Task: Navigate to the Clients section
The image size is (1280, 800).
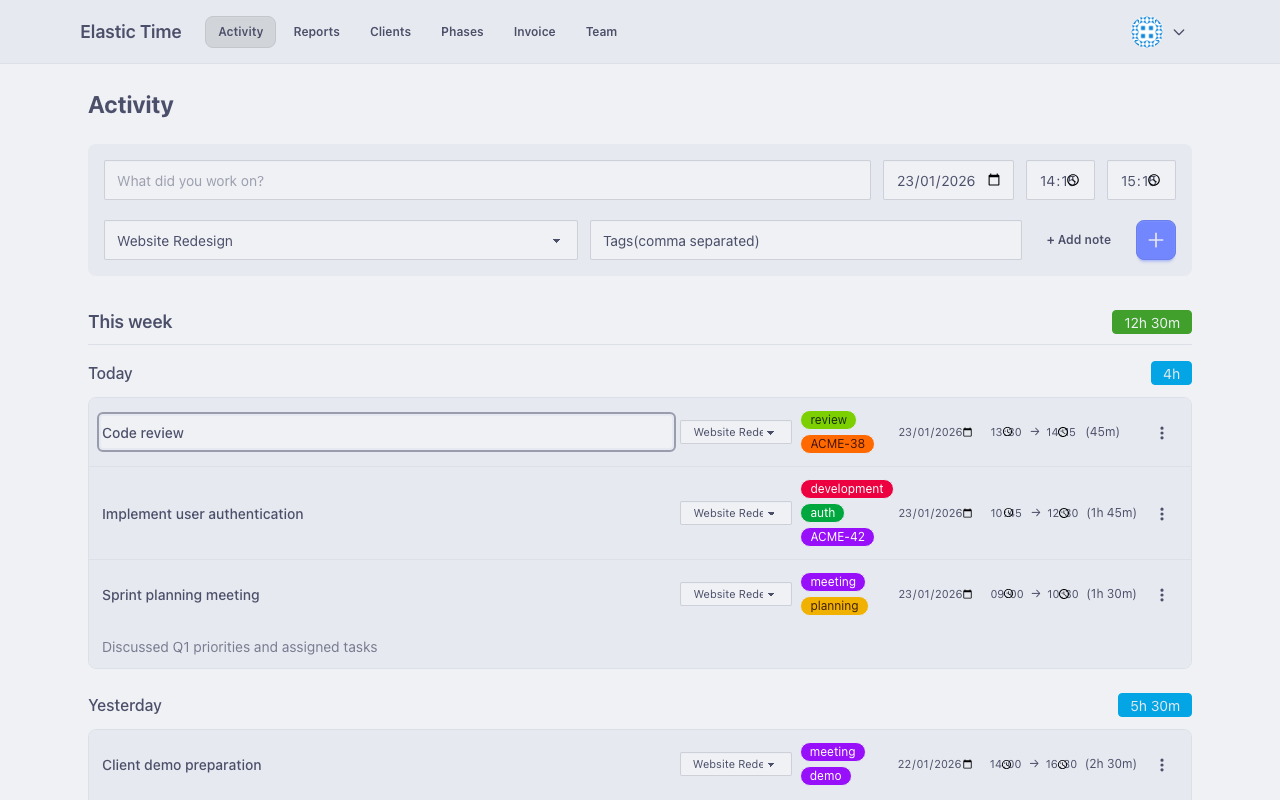Action: (390, 31)
